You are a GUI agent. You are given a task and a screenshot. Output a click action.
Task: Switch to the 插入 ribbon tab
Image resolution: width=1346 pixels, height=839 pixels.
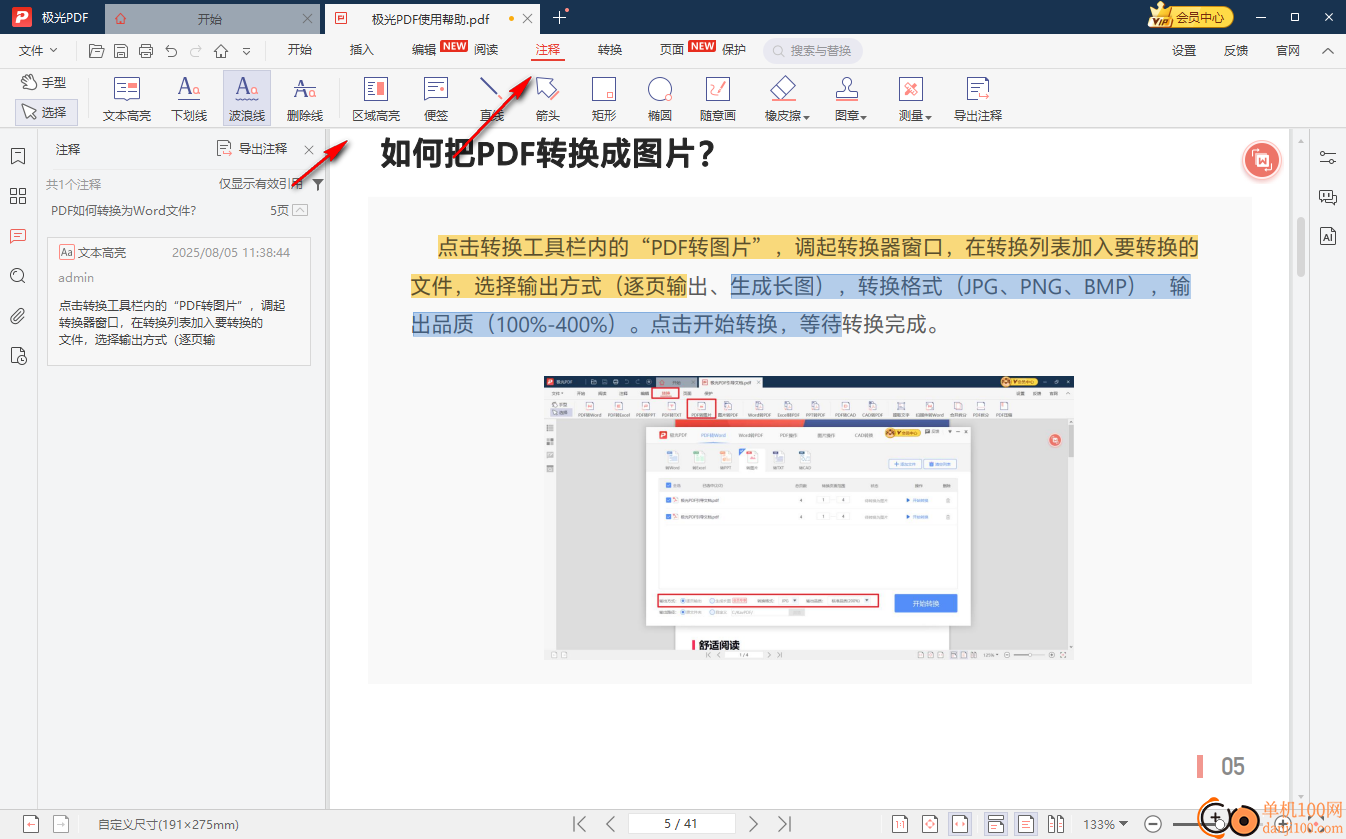coord(362,50)
